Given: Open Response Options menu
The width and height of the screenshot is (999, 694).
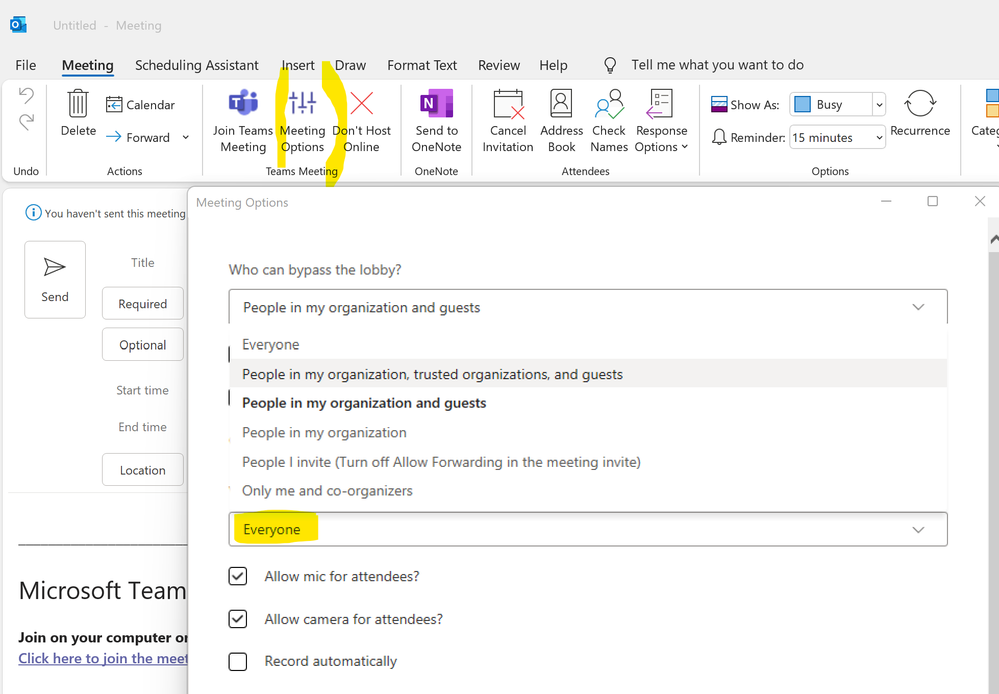Looking at the screenshot, I should click(661, 121).
